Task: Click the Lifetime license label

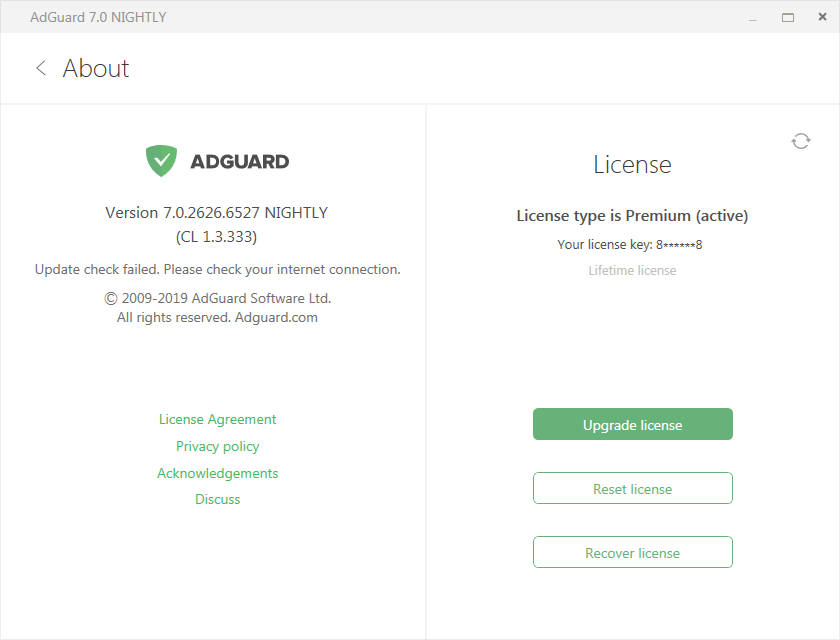Action: click(x=632, y=271)
